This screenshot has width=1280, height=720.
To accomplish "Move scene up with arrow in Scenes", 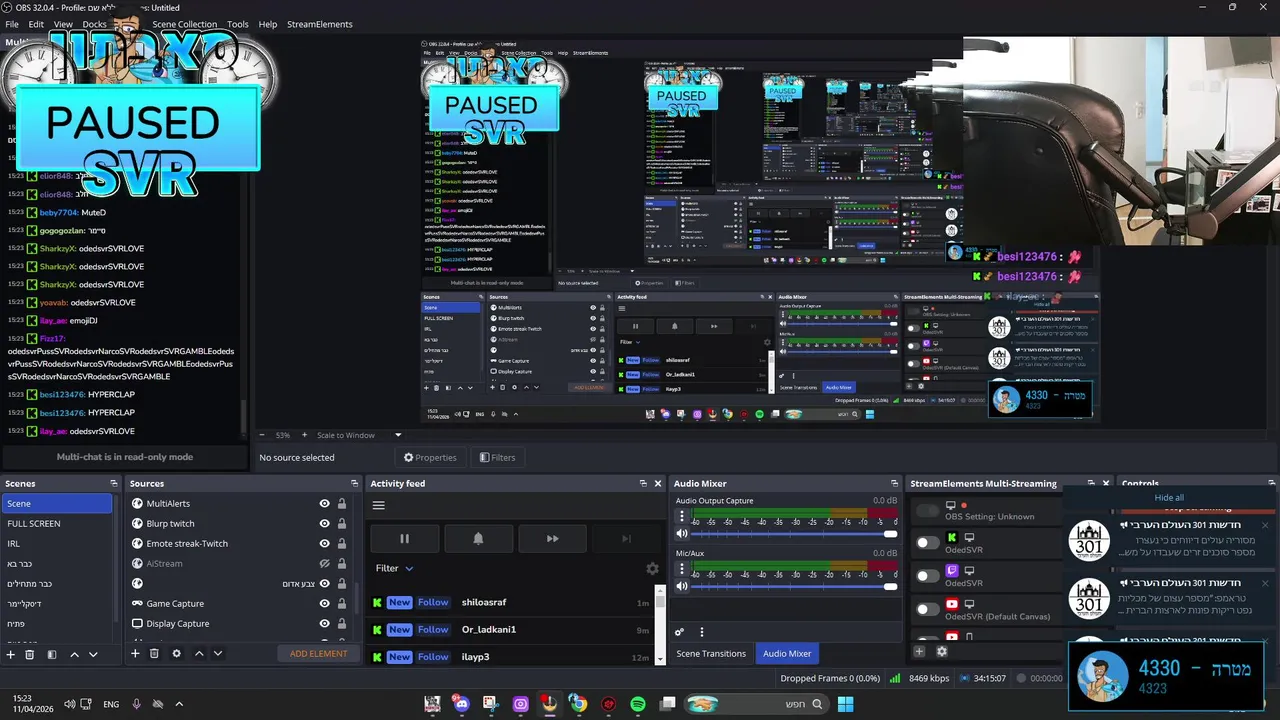I will [74, 654].
